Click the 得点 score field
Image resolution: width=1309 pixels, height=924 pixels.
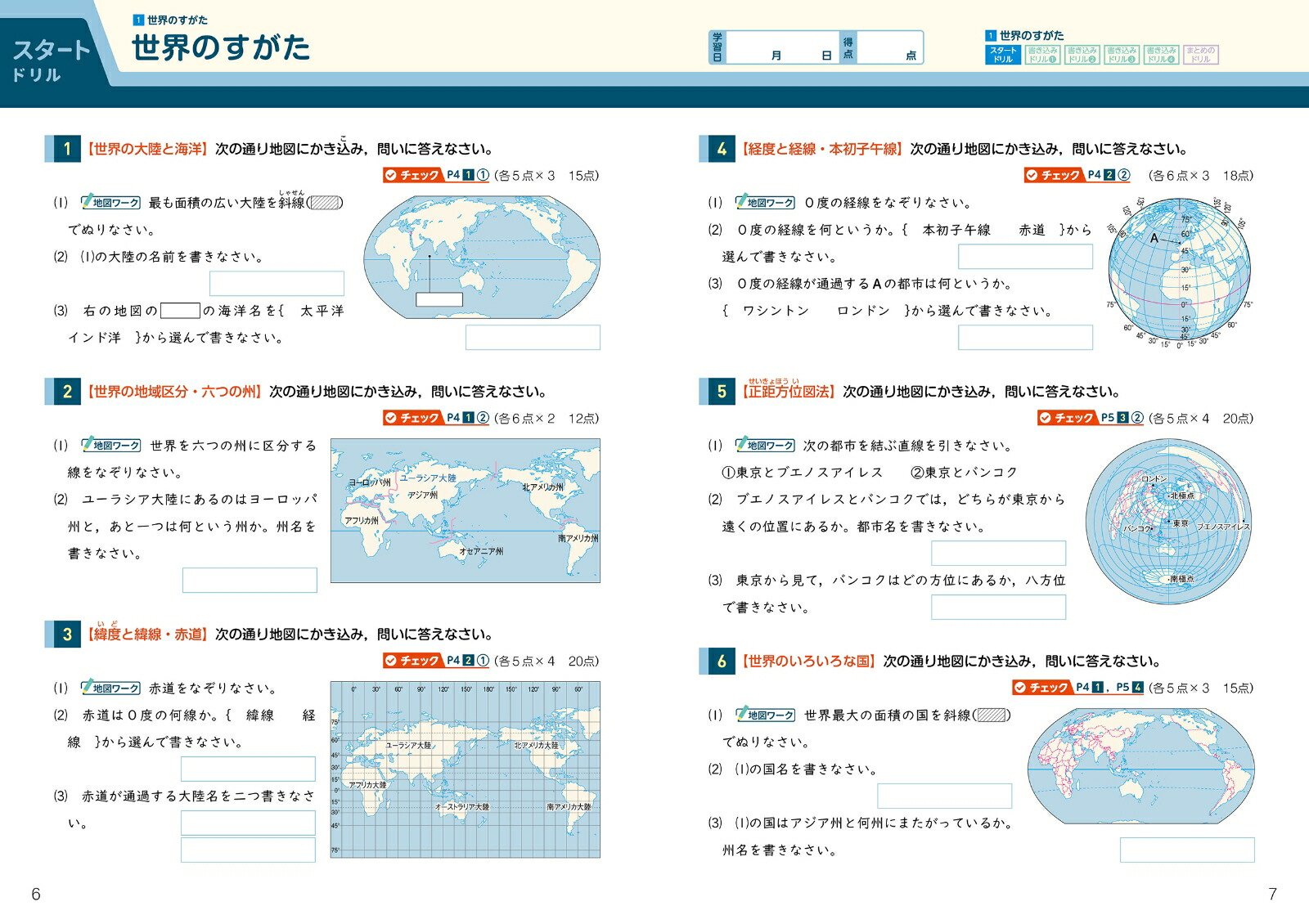889,47
